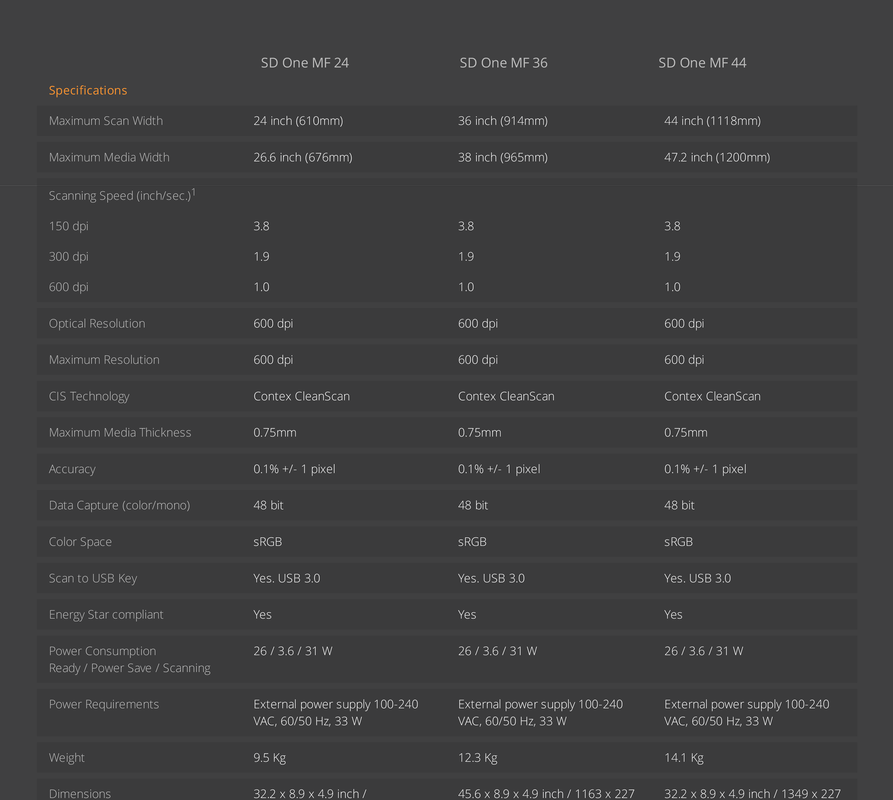Image resolution: width=893 pixels, height=800 pixels.
Task: Select the 600 dpi speed row label
Action: point(69,288)
